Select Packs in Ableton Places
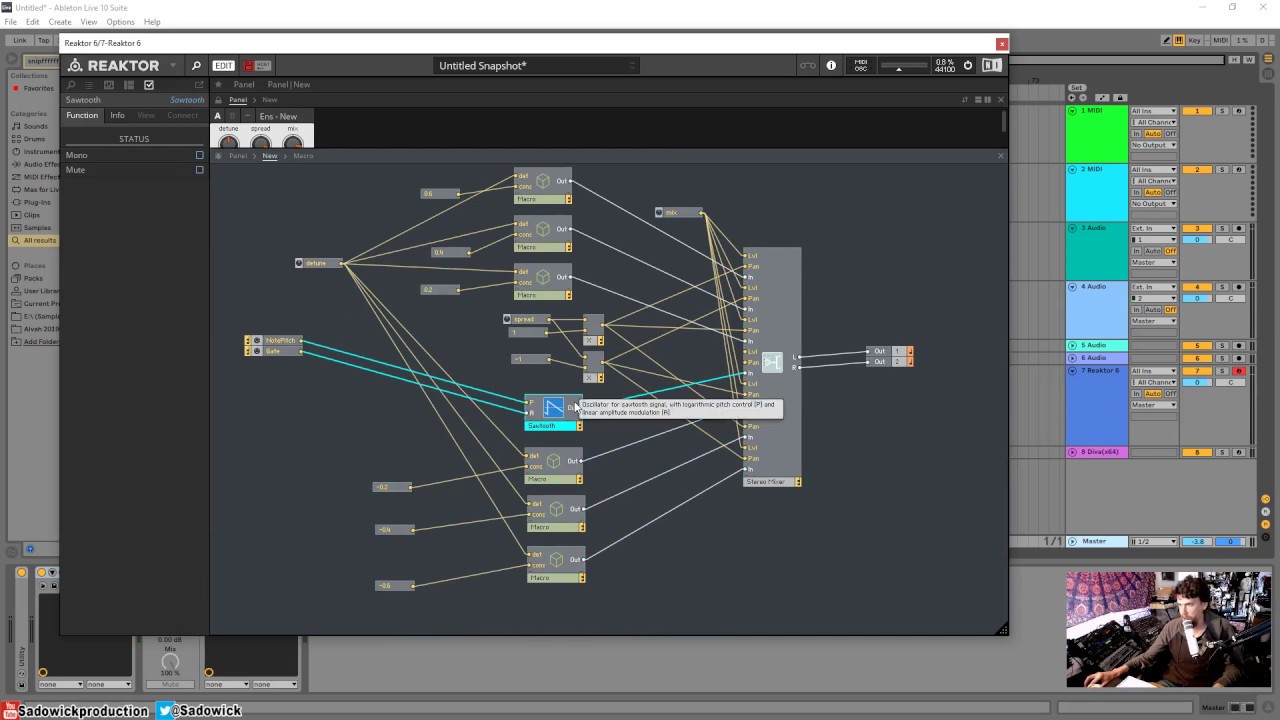Viewport: 1280px width, 720px height. point(33,278)
